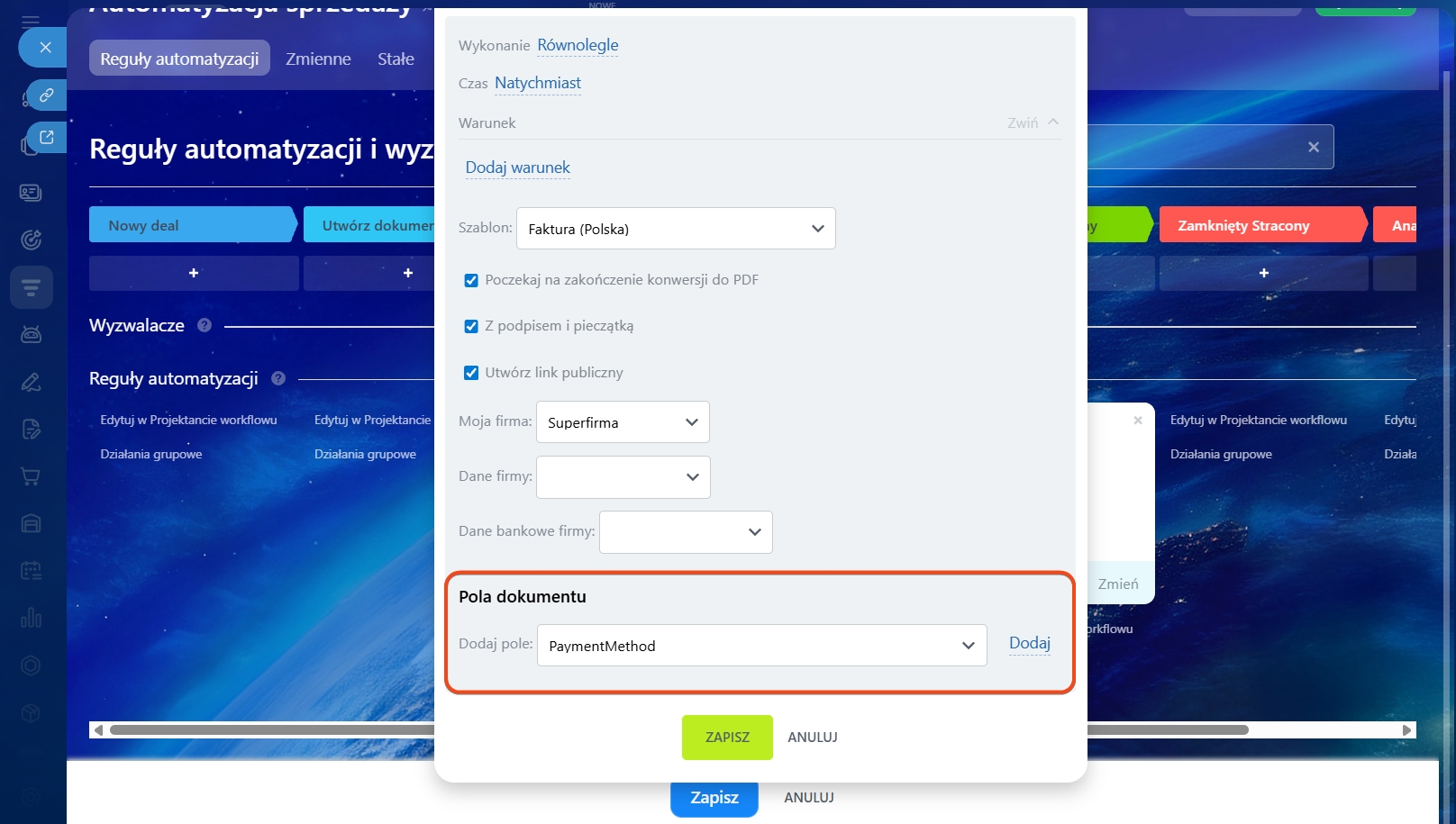Add a rule under the Zamknięty Stracony stage
Viewport: 1456px width, 824px height.
coord(1263,273)
